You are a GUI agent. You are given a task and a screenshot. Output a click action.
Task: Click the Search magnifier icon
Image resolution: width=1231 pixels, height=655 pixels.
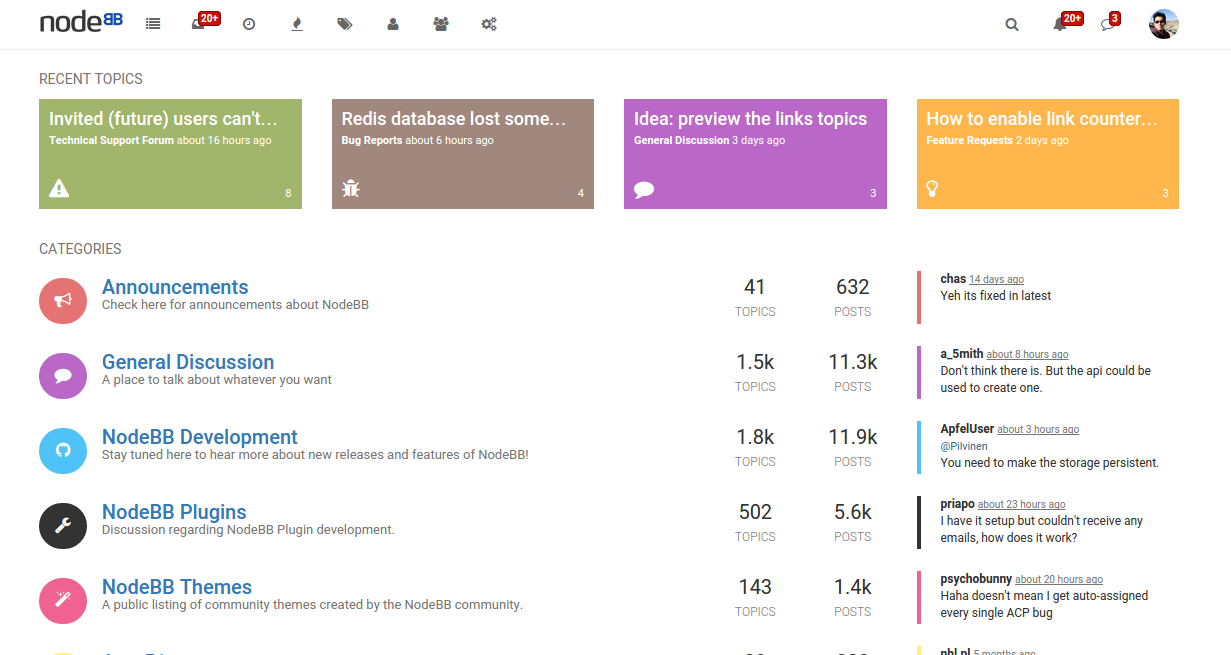coord(1012,25)
